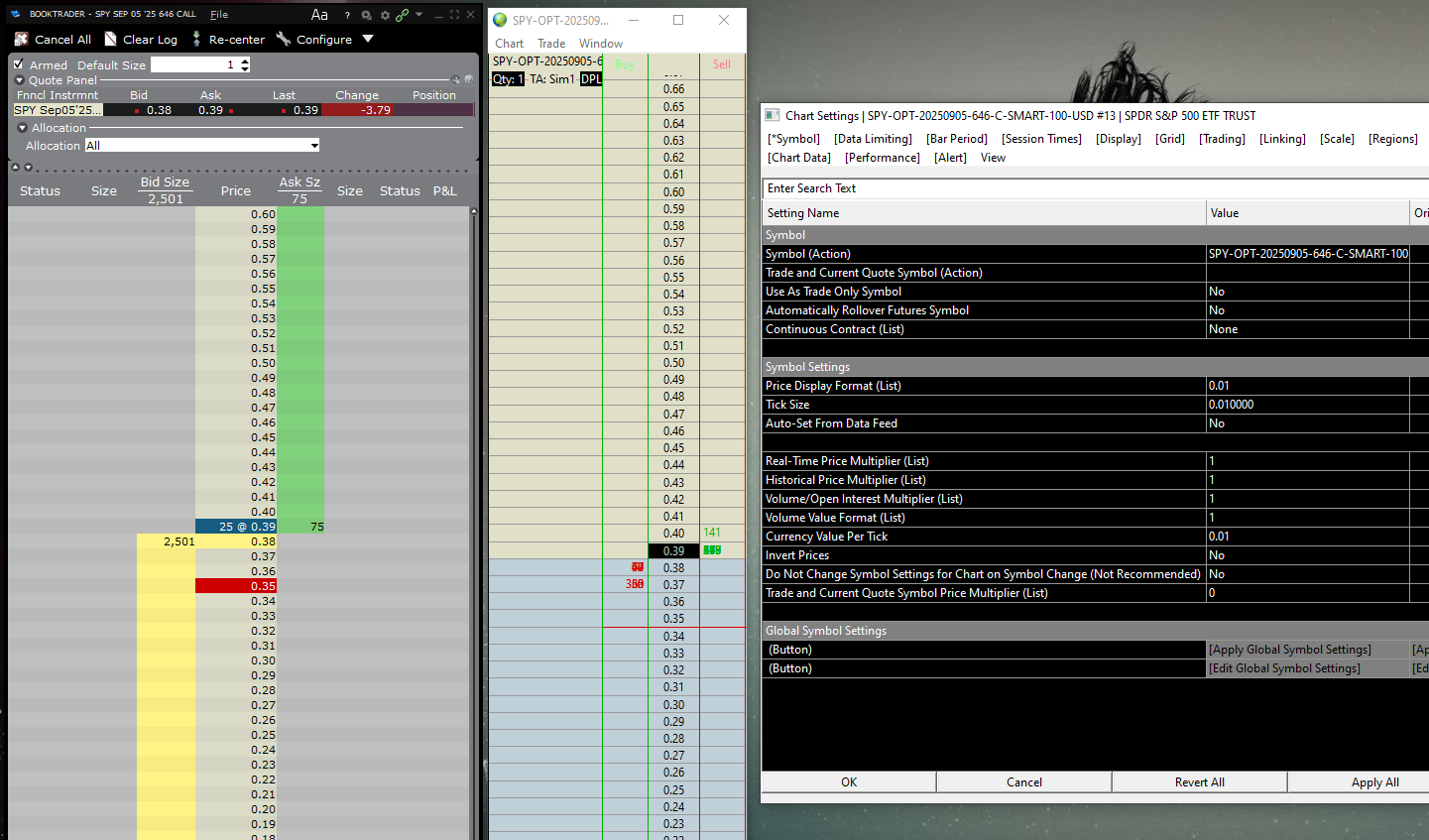Screen dimensions: 1429x840
Task: Click the Clear Log page icon
Action: point(111,39)
